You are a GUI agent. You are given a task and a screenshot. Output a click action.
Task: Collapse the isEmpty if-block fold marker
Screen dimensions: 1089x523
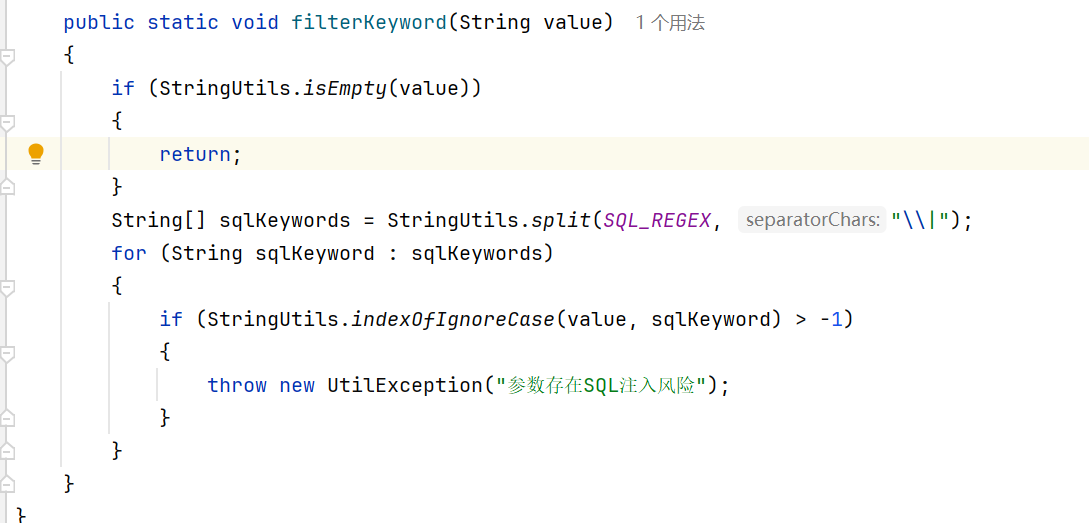[x=7, y=123]
